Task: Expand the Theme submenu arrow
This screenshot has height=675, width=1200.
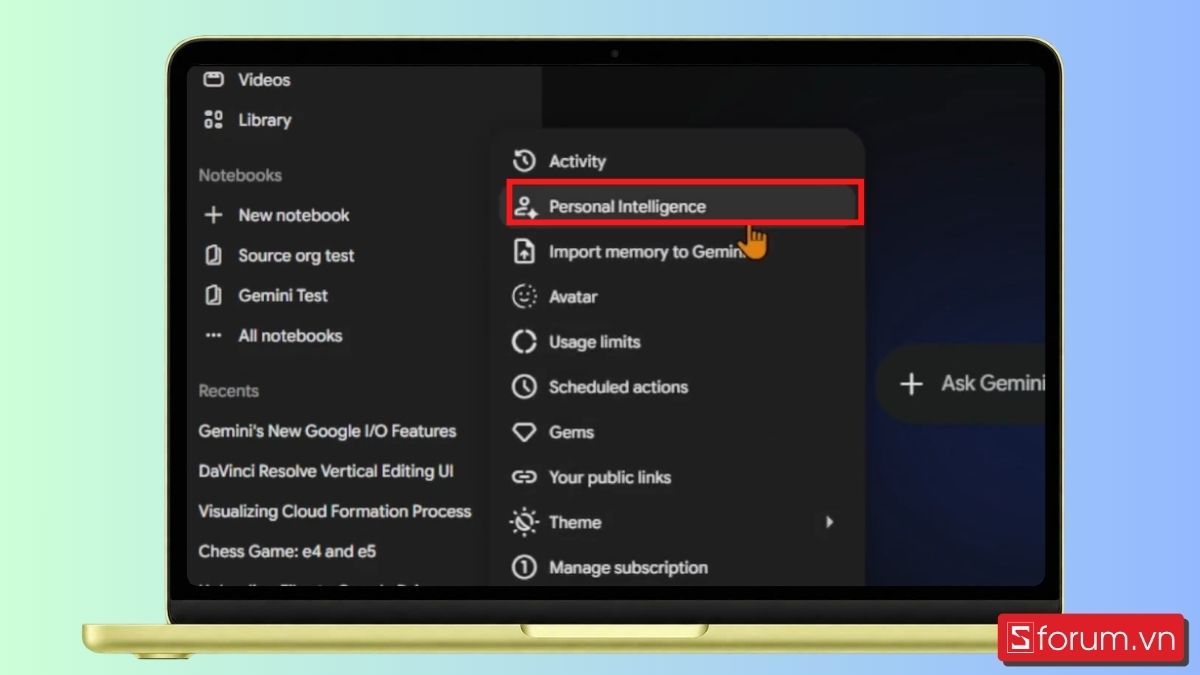Action: (828, 522)
